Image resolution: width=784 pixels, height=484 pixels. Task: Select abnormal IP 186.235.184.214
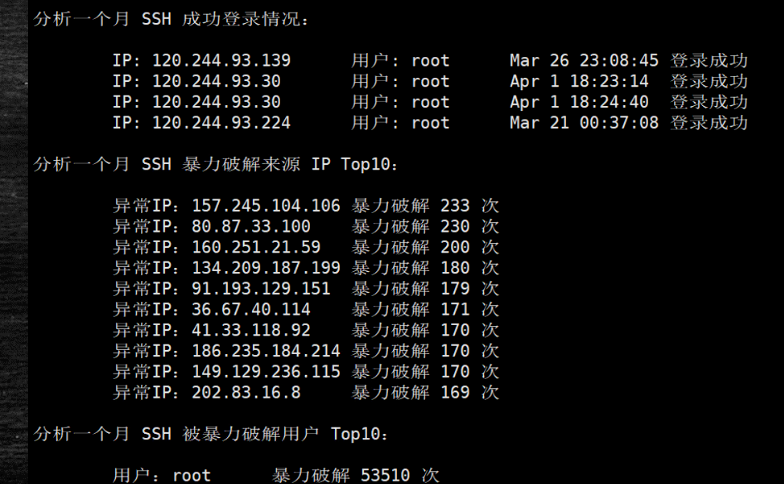tap(266, 351)
